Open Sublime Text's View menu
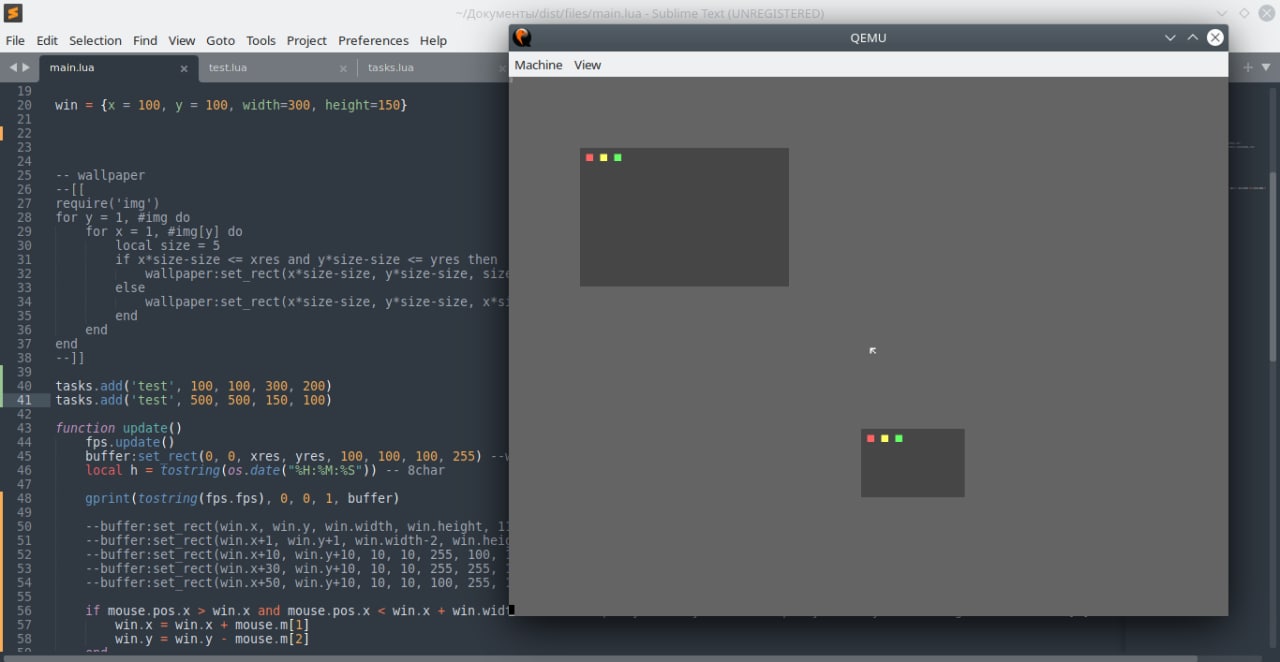 (182, 41)
